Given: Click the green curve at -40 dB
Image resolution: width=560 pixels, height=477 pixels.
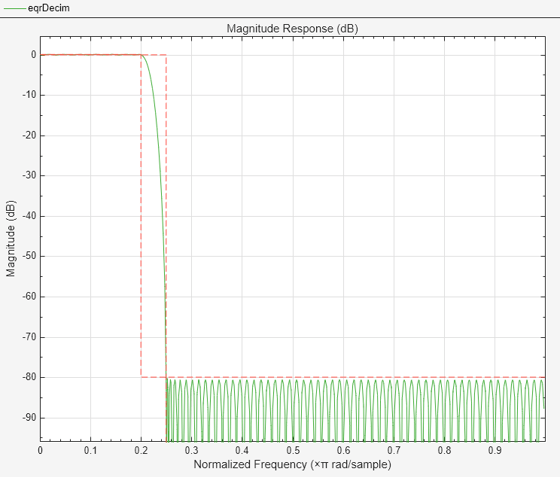Looking at the screenshot, I should 163,216.
